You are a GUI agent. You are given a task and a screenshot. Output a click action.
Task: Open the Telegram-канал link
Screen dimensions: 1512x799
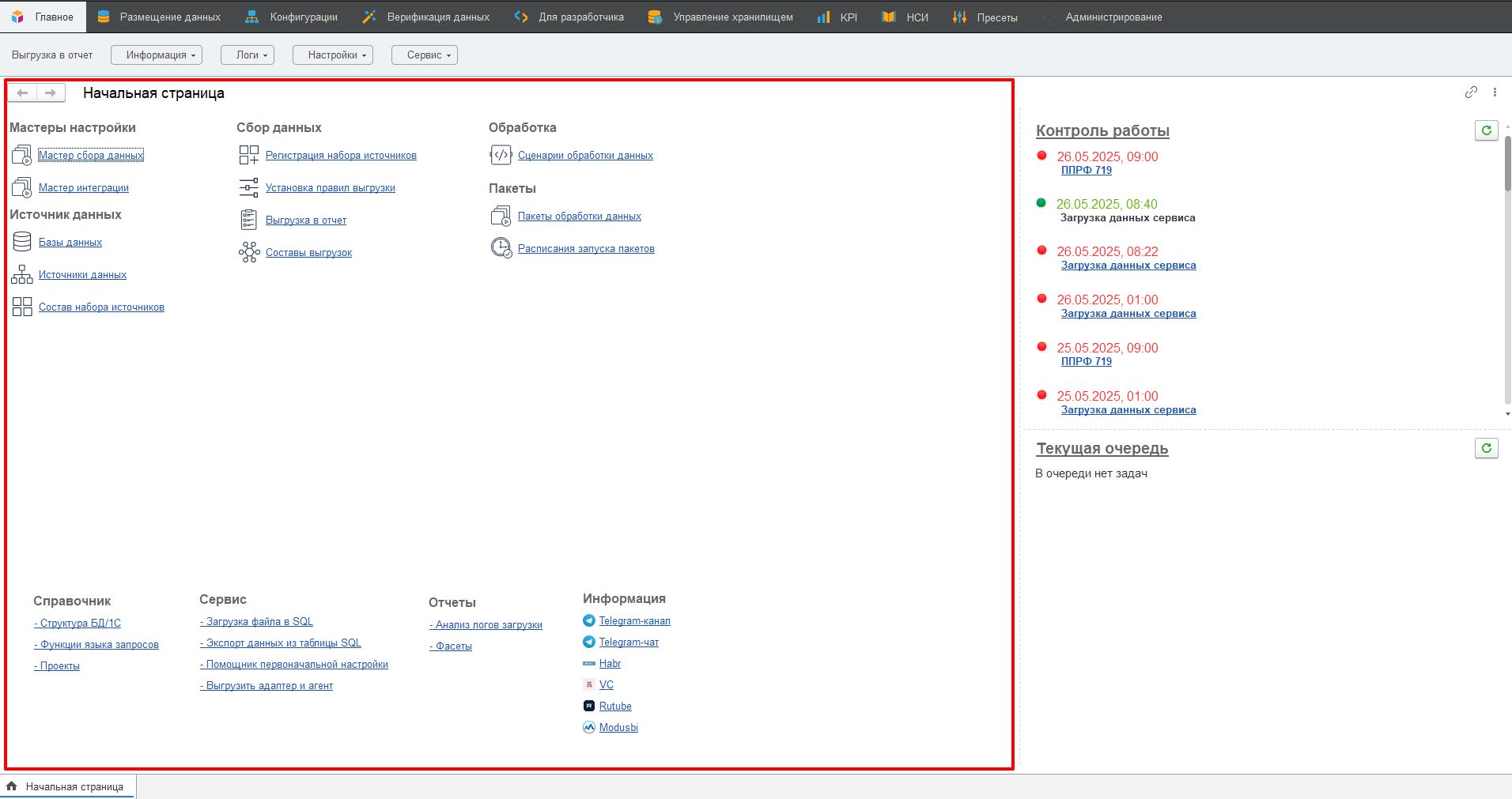(x=634, y=620)
